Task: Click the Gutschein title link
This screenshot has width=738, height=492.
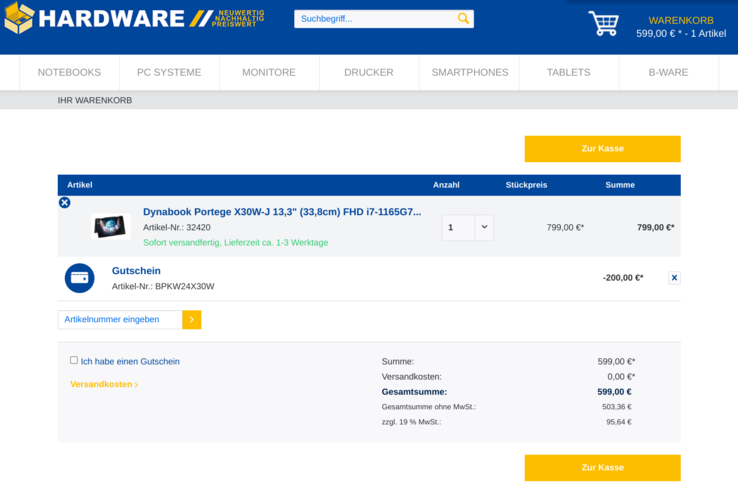Action: [136, 271]
